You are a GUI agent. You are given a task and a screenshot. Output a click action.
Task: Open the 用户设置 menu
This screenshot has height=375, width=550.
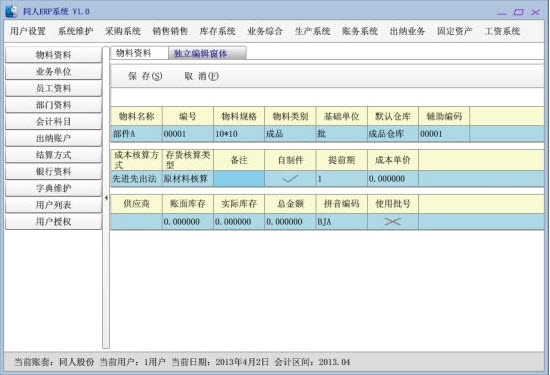tap(28, 31)
